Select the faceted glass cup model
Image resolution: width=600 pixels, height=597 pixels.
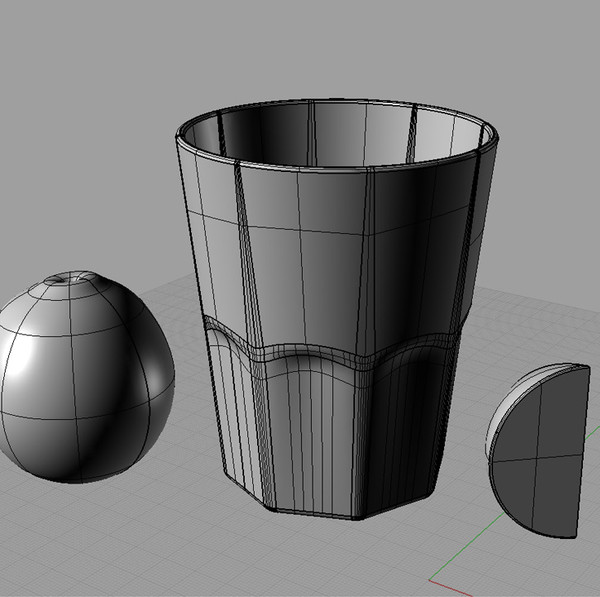[337, 309]
